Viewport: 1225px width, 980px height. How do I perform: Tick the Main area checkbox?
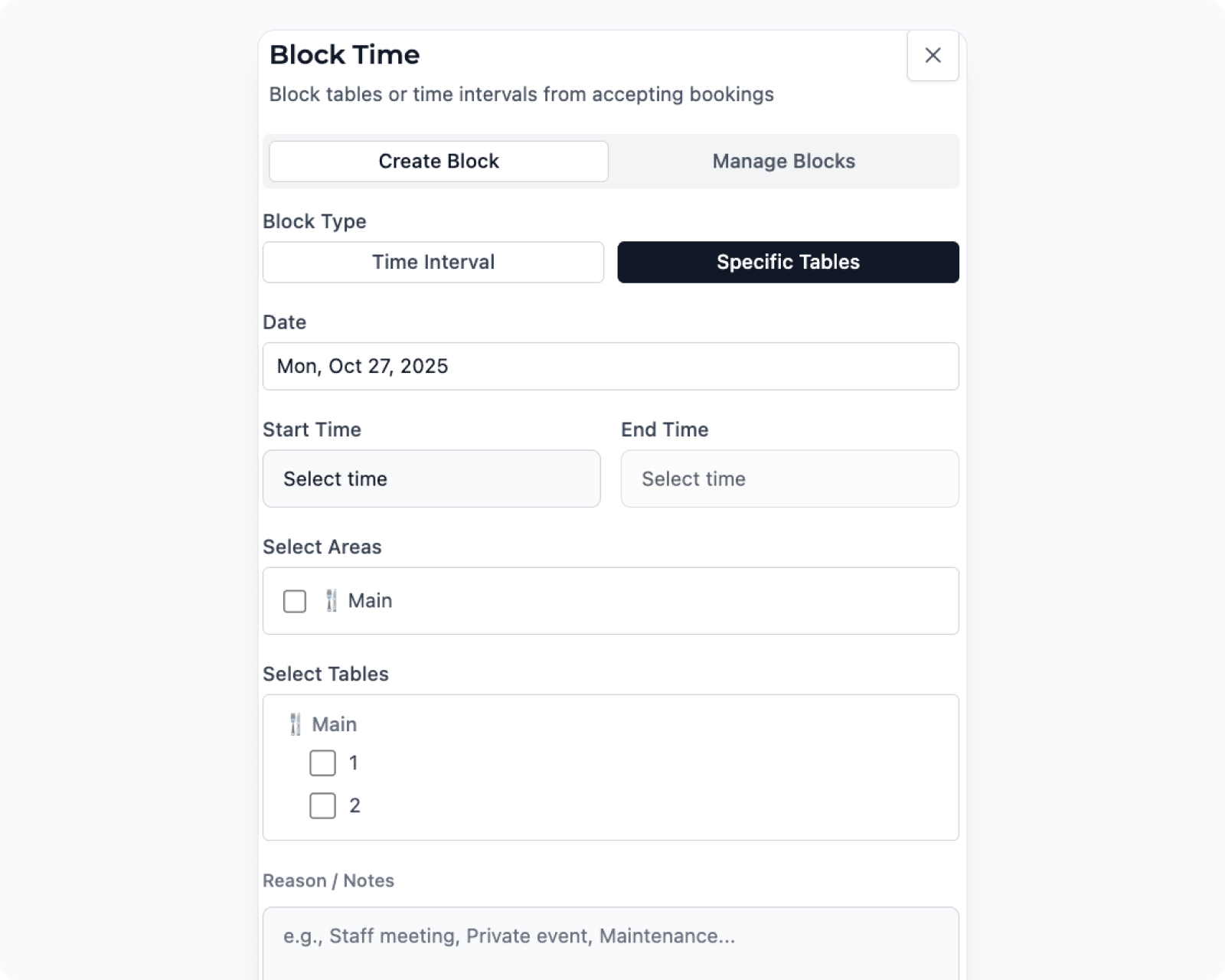tap(295, 601)
